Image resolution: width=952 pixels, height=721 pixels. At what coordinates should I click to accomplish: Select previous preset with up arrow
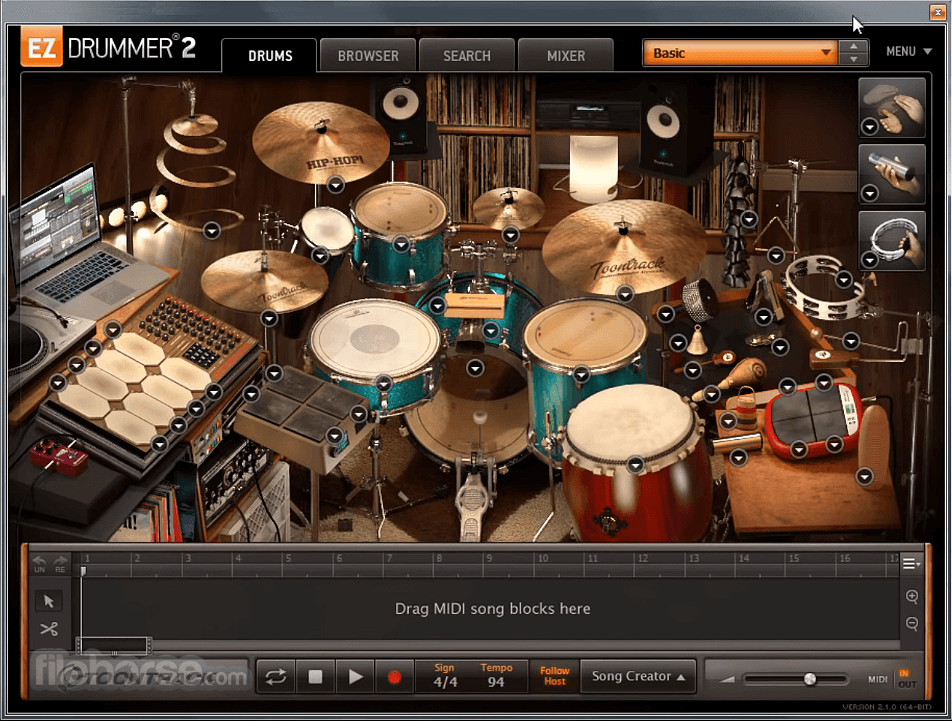[854, 46]
